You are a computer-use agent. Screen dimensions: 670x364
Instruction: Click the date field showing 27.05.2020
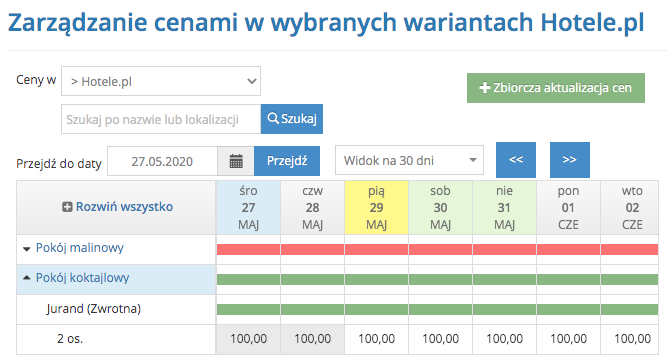162,161
